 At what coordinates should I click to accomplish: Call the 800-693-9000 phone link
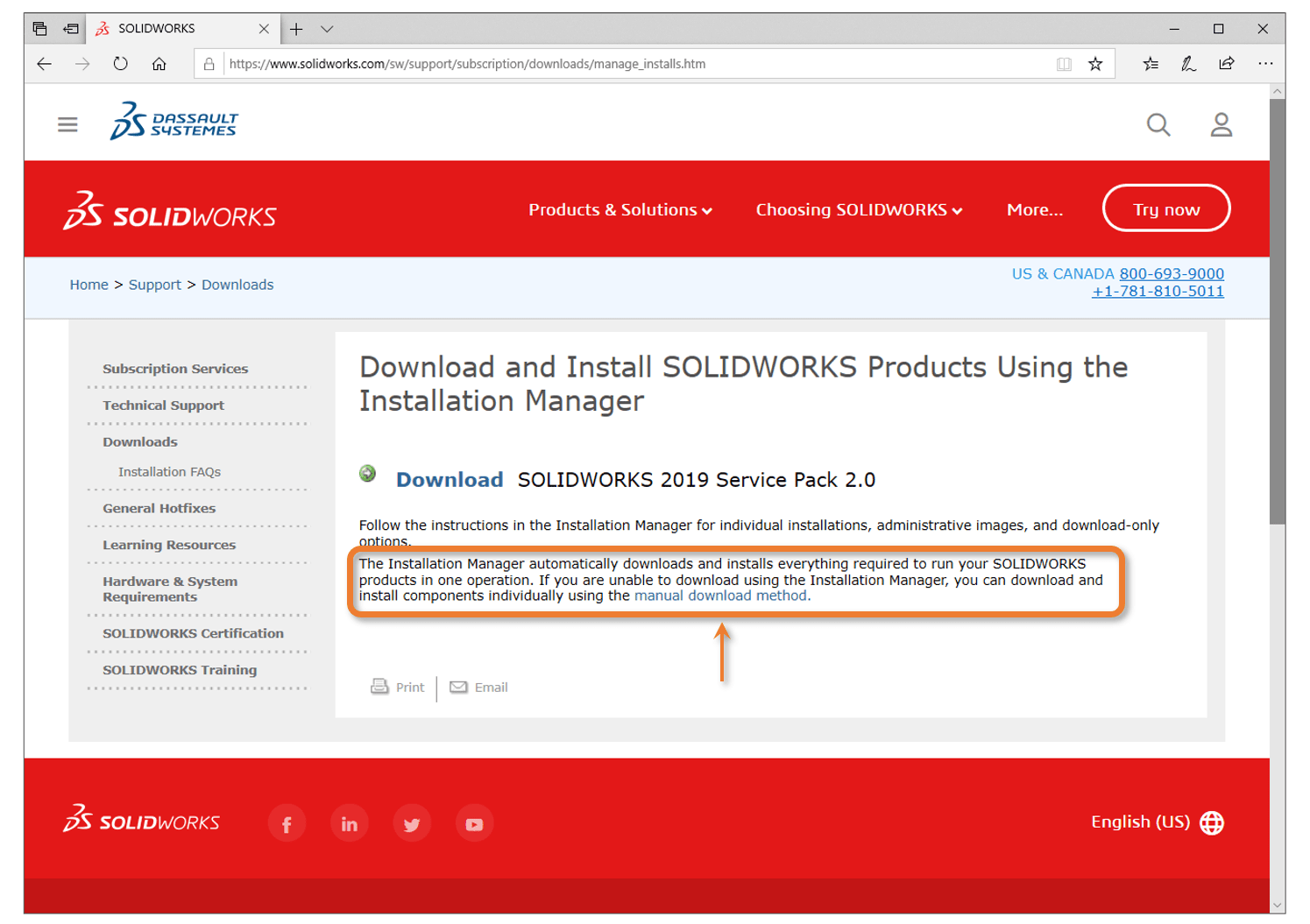[1172, 274]
